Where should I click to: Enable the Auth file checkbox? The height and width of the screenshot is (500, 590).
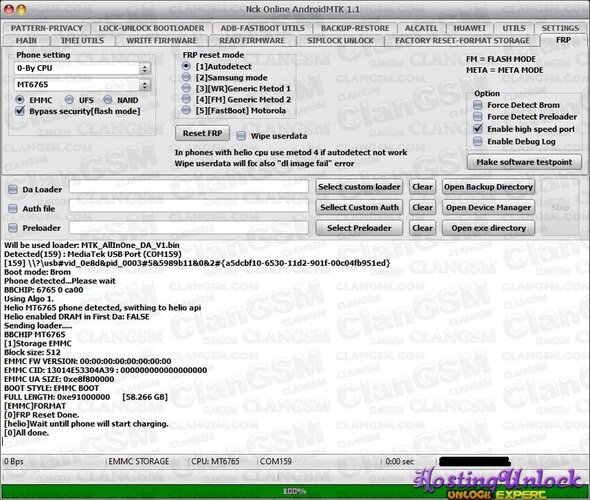(x=13, y=208)
